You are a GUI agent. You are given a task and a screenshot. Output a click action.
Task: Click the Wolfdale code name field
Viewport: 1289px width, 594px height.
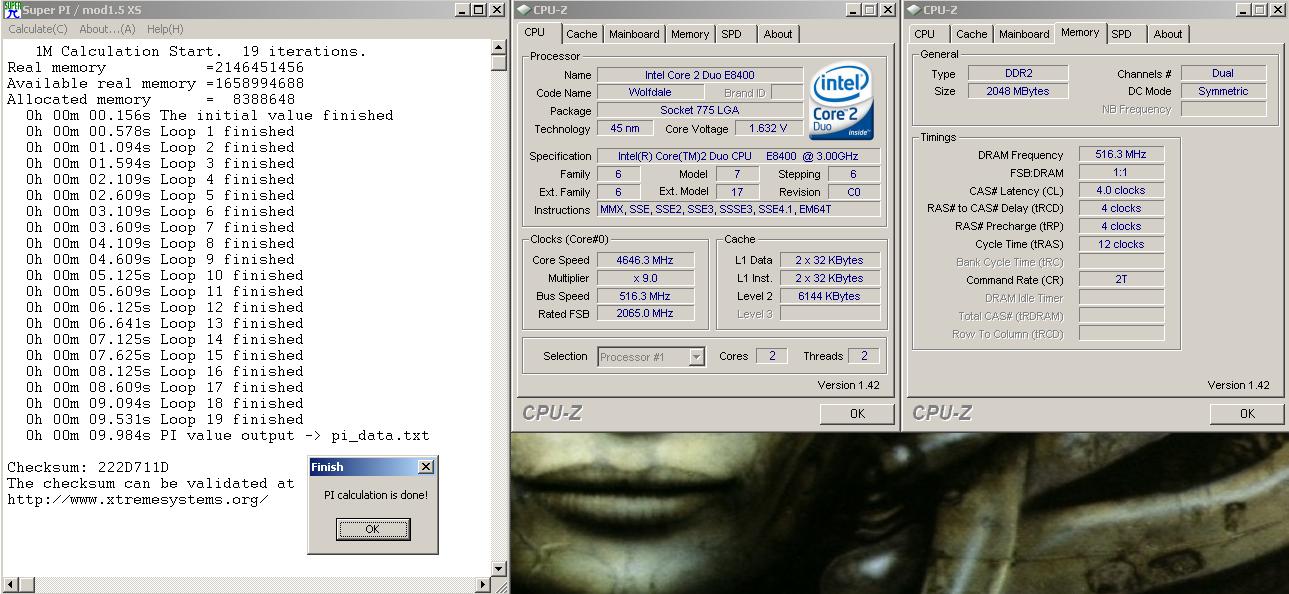(650, 93)
